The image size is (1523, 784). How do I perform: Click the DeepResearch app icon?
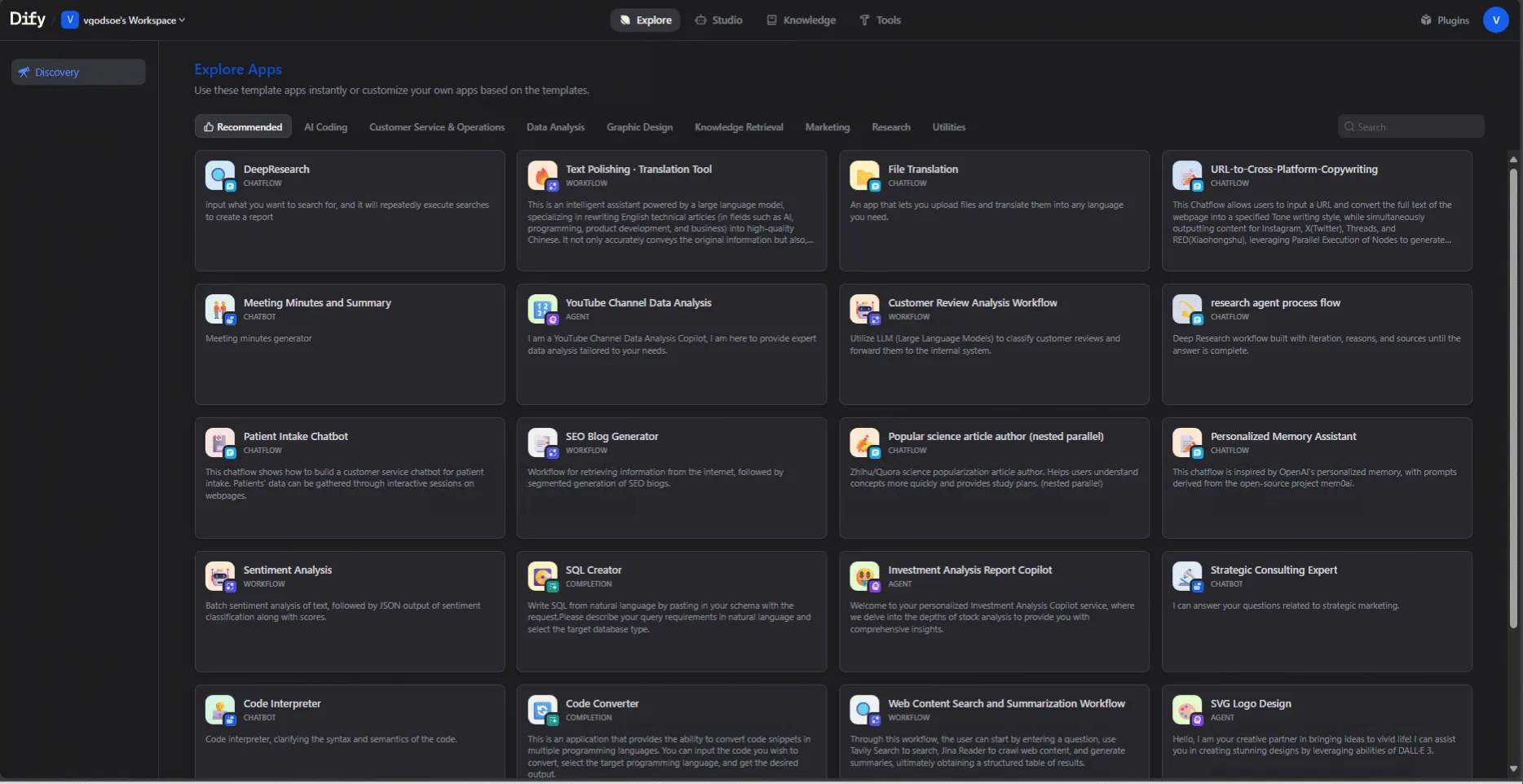coord(219,175)
